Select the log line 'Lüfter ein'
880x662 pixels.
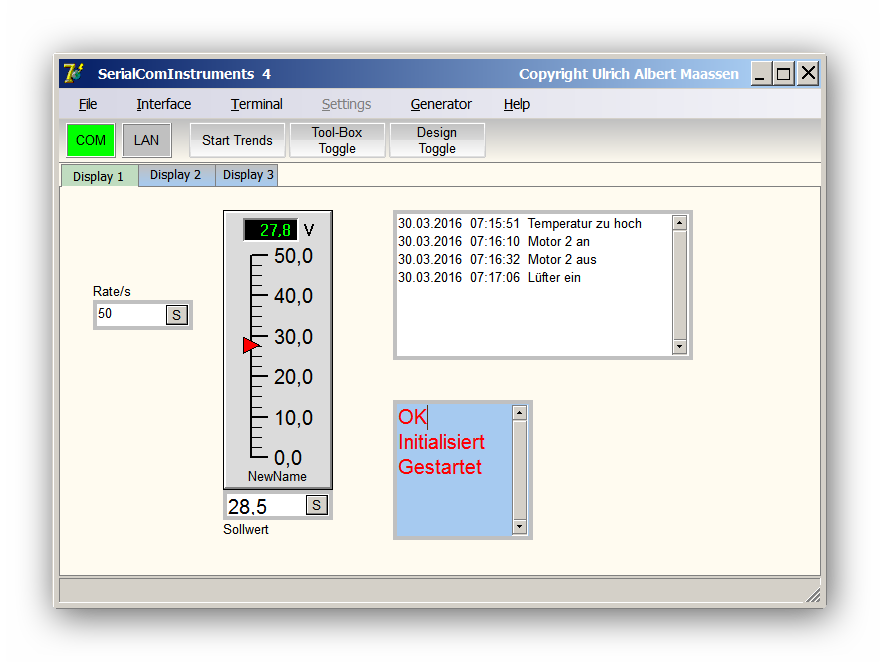(x=489, y=277)
